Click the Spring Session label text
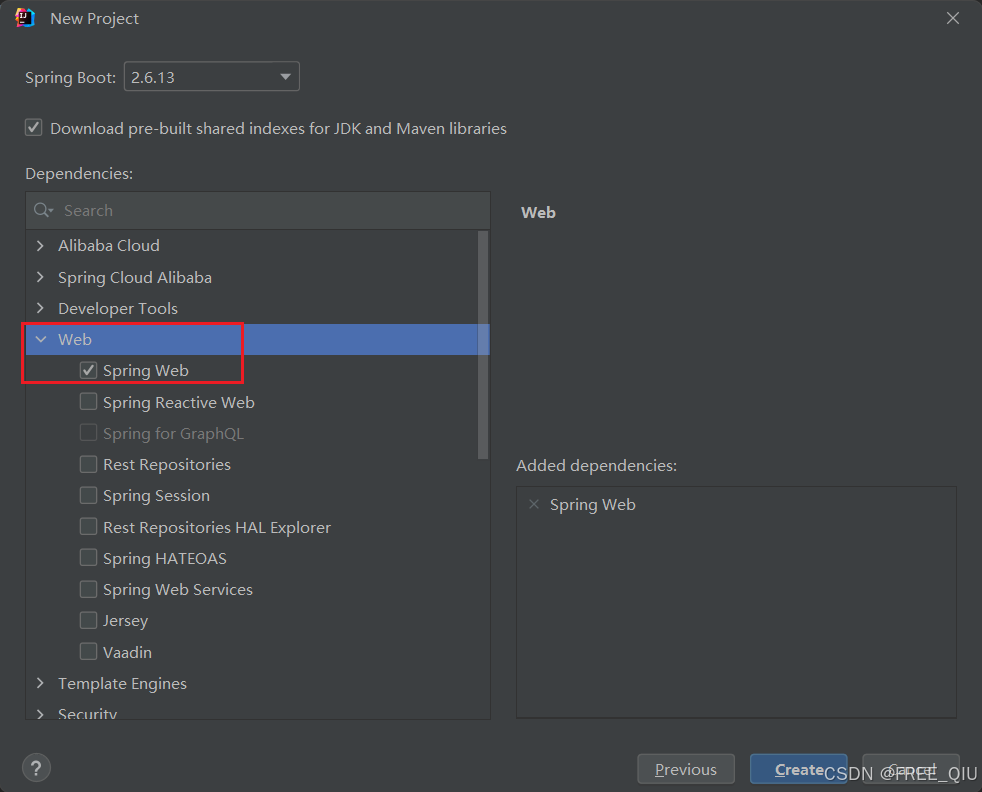982x792 pixels. (156, 496)
